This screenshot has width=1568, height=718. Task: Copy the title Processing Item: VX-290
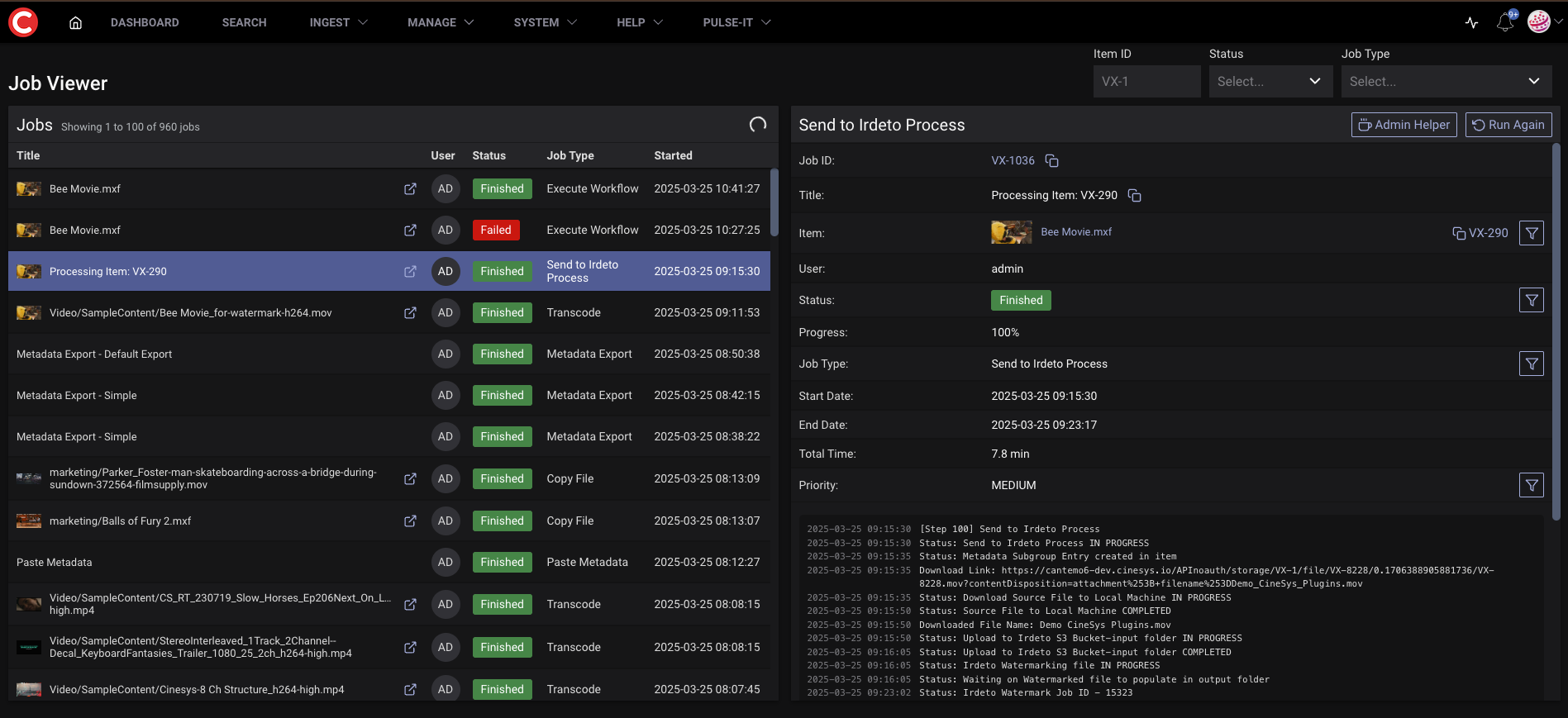tap(1135, 196)
